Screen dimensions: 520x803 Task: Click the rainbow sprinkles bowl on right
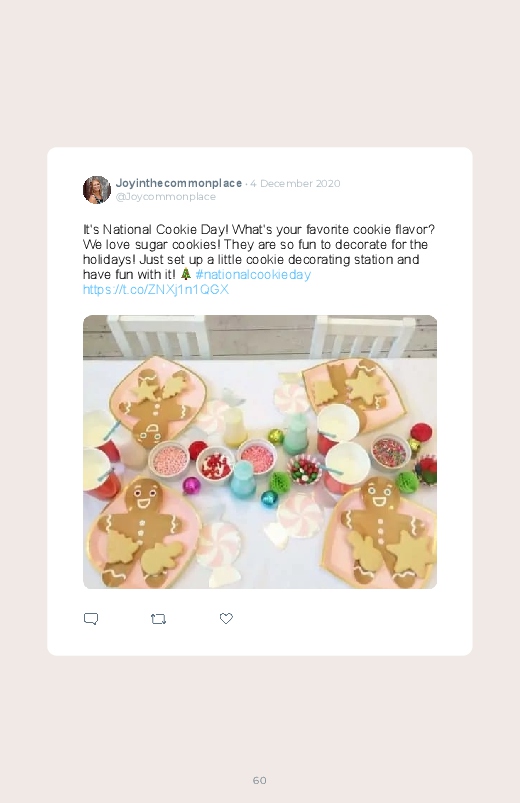390,451
